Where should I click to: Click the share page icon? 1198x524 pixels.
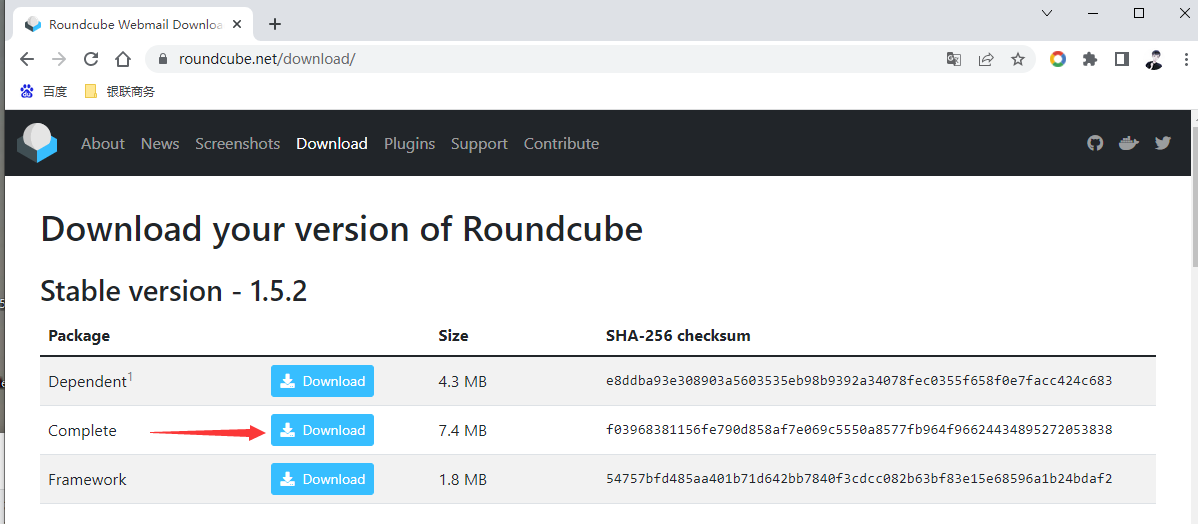[x=986, y=59]
